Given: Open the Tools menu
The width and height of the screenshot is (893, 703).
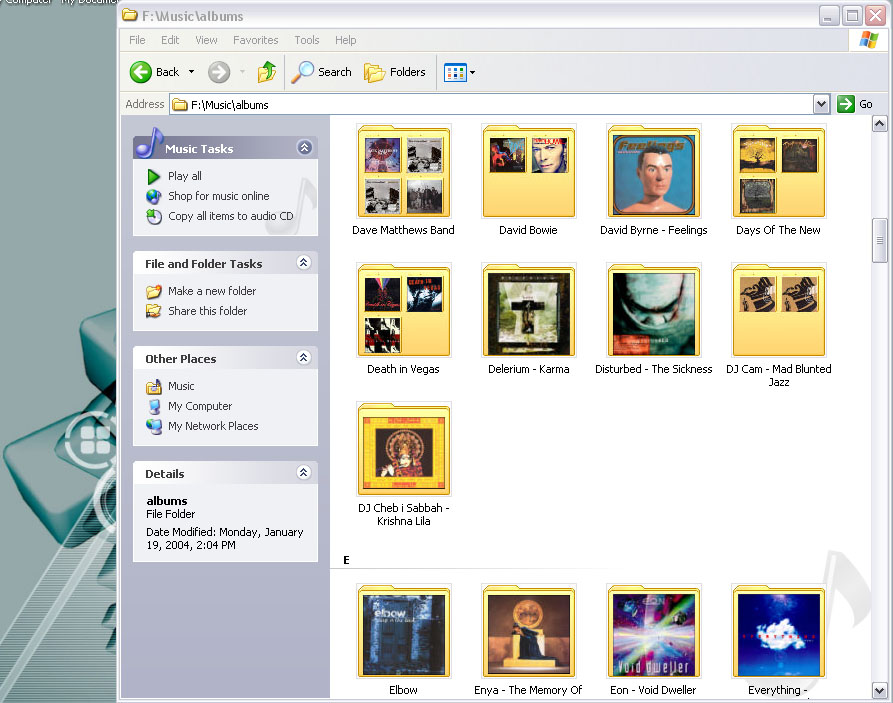Looking at the screenshot, I should tap(307, 40).
